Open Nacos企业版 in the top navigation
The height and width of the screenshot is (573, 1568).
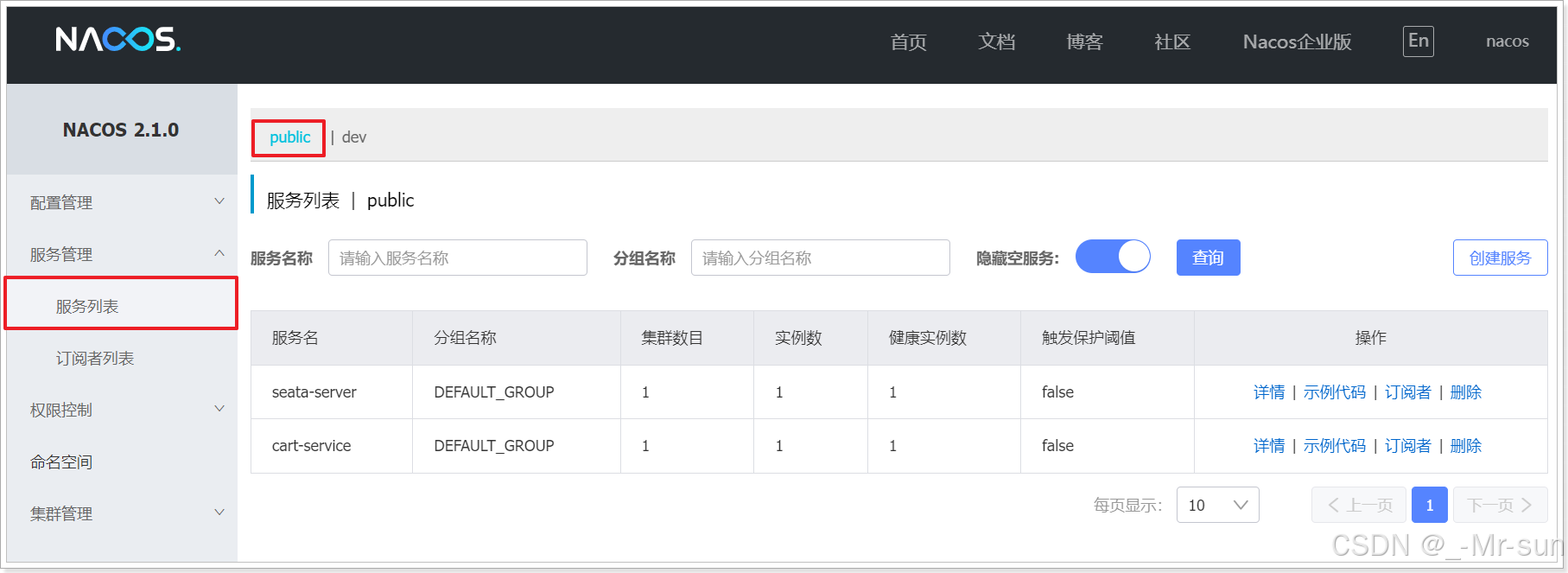click(x=1297, y=41)
